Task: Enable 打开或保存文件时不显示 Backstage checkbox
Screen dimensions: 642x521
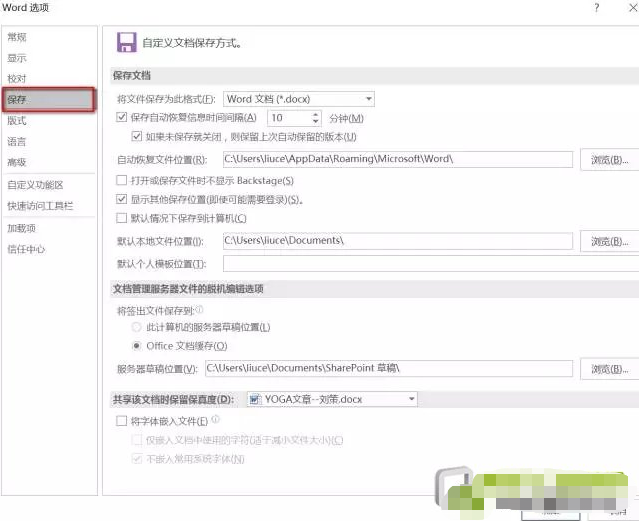Action: [x=121, y=180]
